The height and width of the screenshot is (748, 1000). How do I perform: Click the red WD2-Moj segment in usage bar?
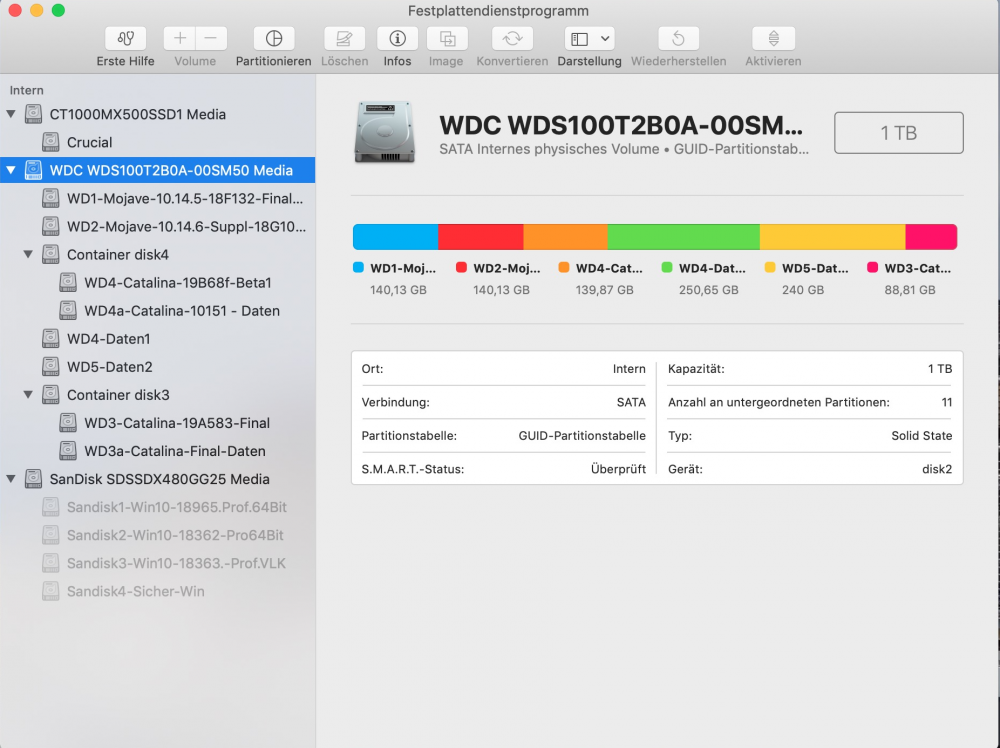[x=481, y=237]
